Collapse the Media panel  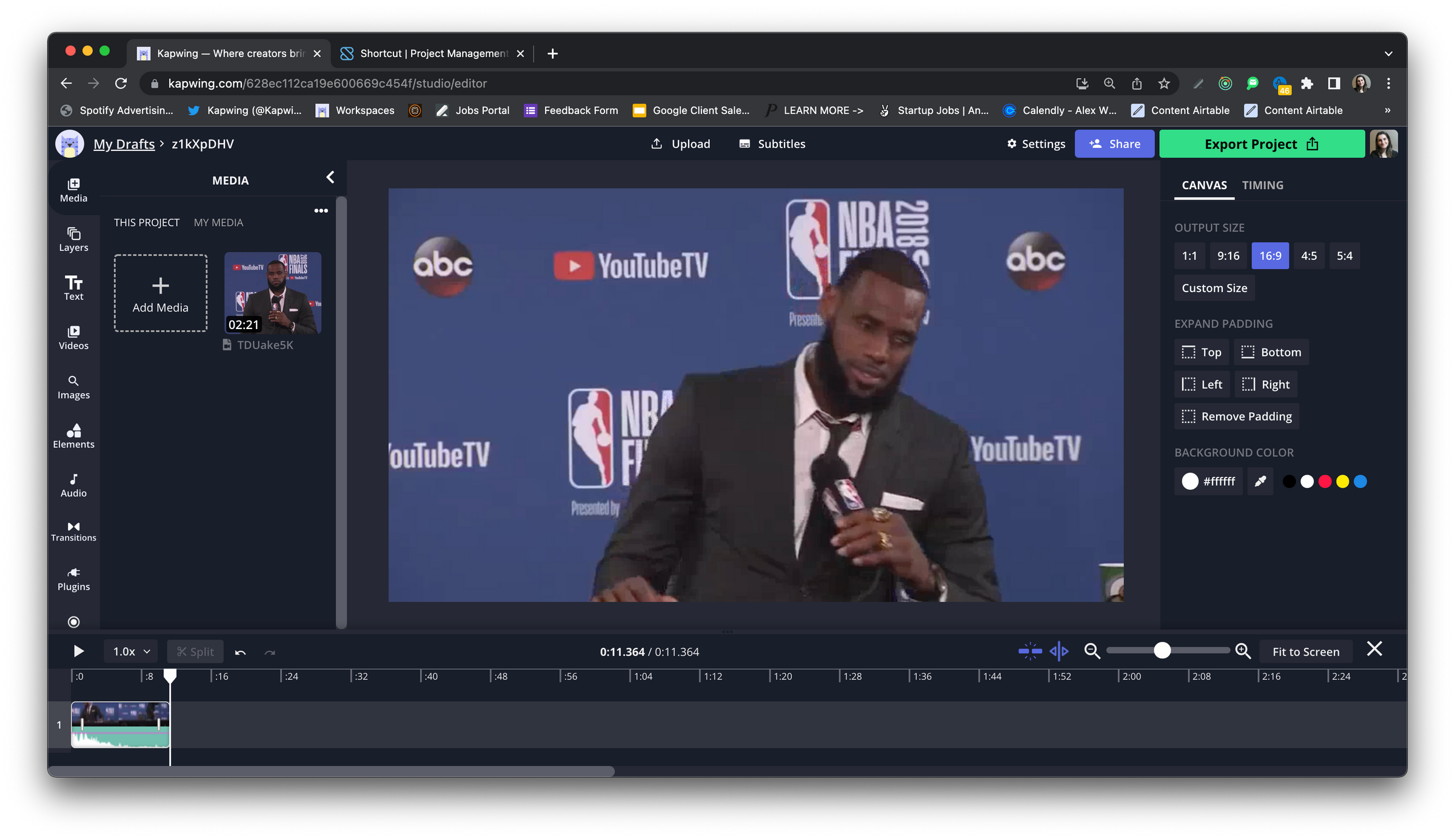[x=330, y=177]
